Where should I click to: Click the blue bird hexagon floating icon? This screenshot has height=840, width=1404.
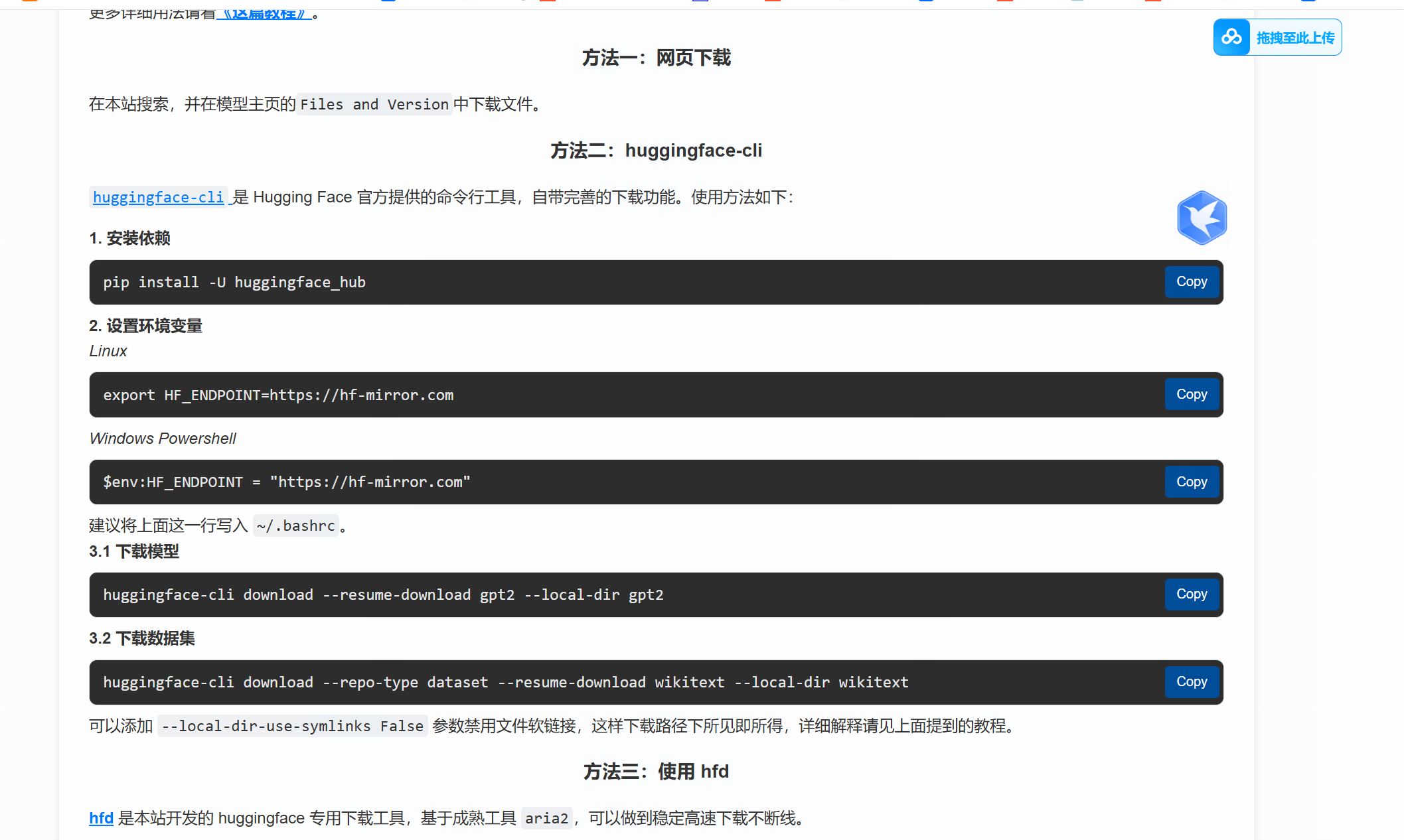click(x=1202, y=218)
